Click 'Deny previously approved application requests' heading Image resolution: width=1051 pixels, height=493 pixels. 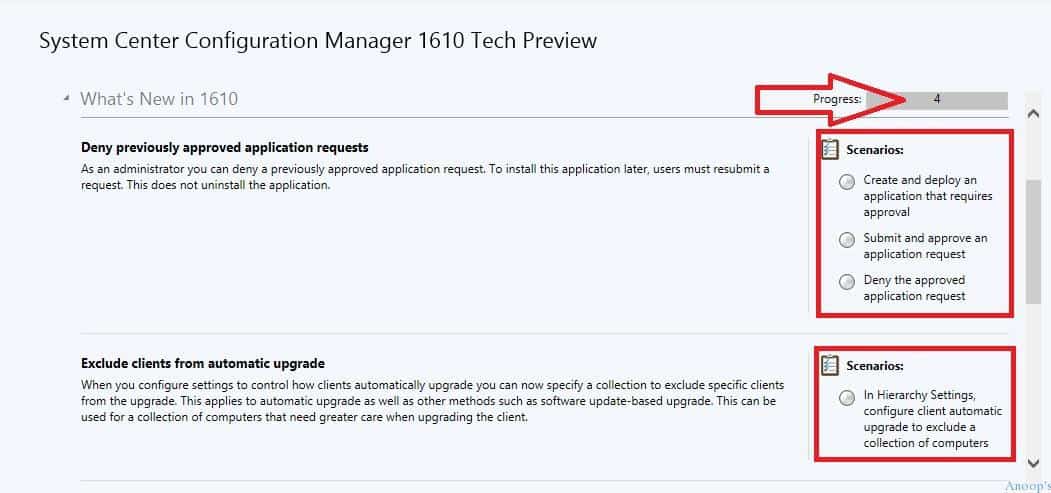(x=225, y=147)
